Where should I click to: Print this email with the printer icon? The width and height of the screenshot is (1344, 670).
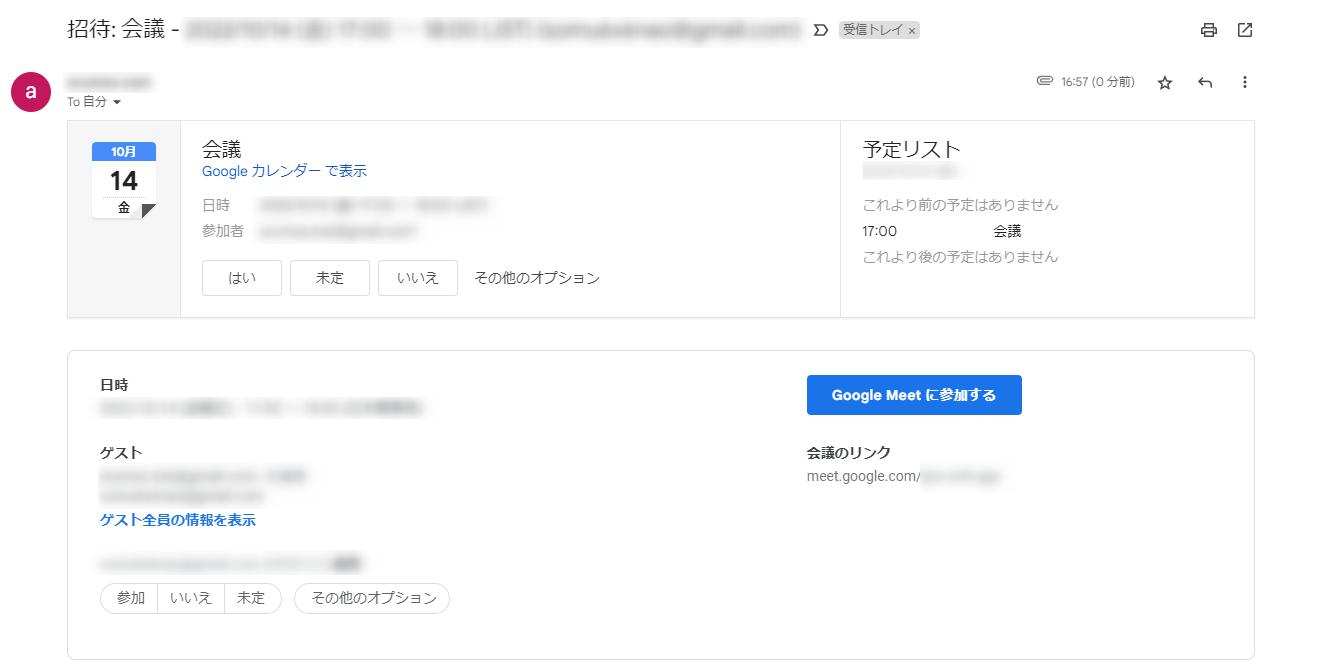pyautogui.click(x=1209, y=30)
